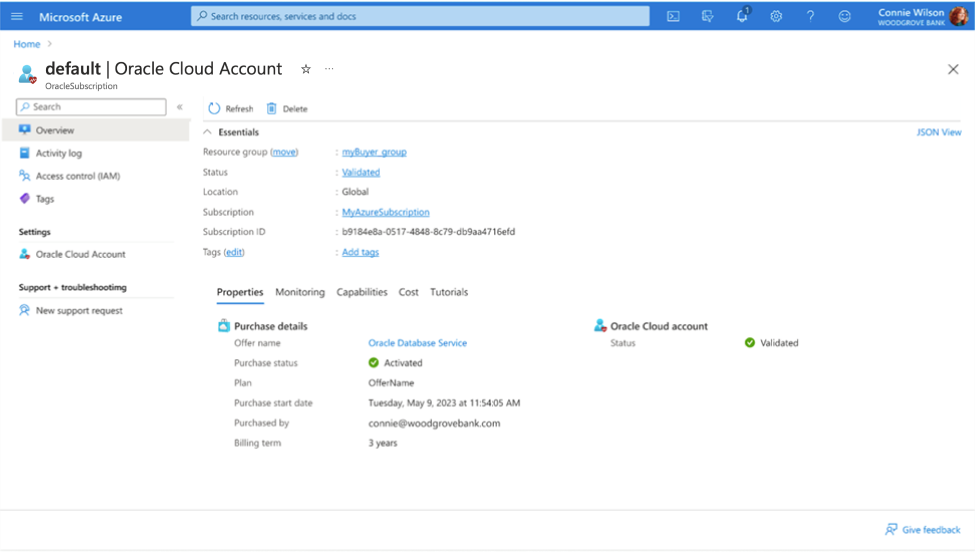Click Refresh in command bar
The height and width of the screenshot is (552, 975).
(231, 109)
